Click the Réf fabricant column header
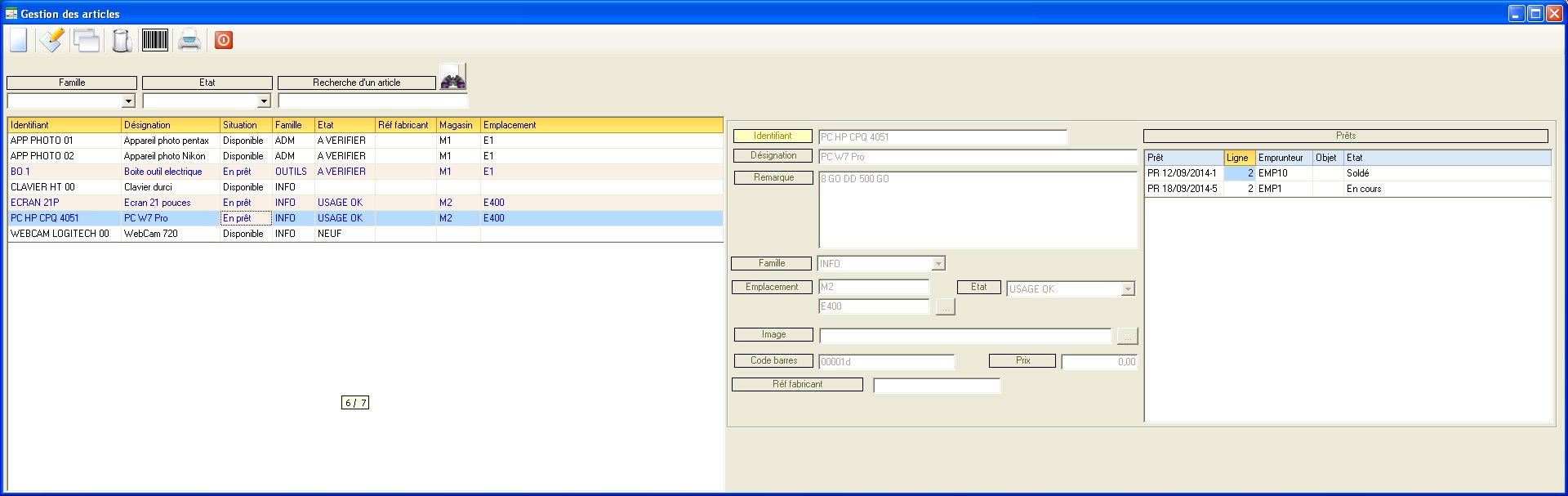The image size is (1568, 496). [x=406, y=125]
